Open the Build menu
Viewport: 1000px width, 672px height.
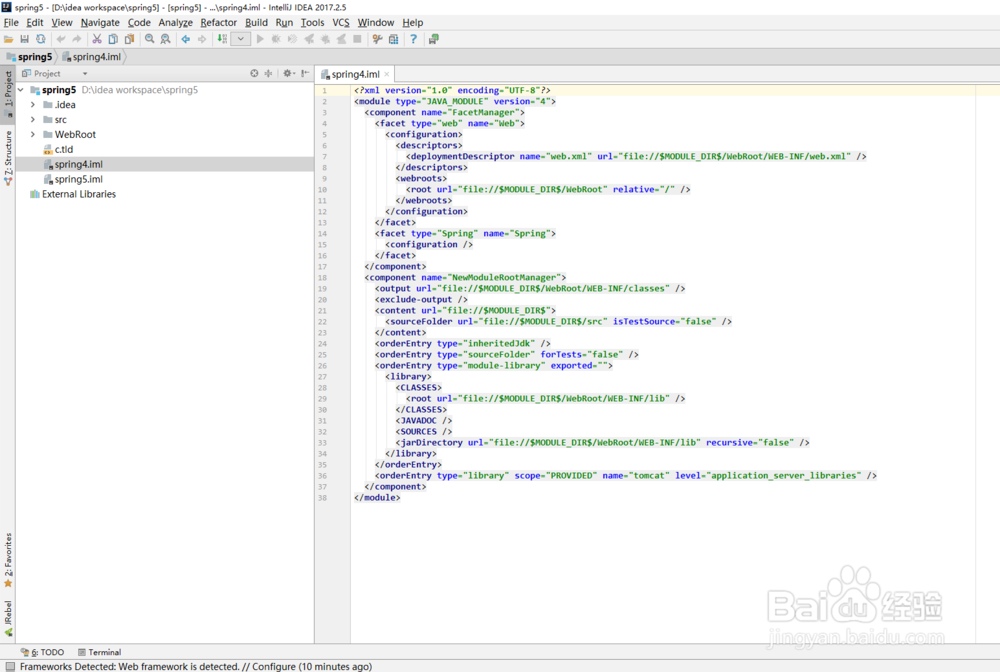(256, 22)
